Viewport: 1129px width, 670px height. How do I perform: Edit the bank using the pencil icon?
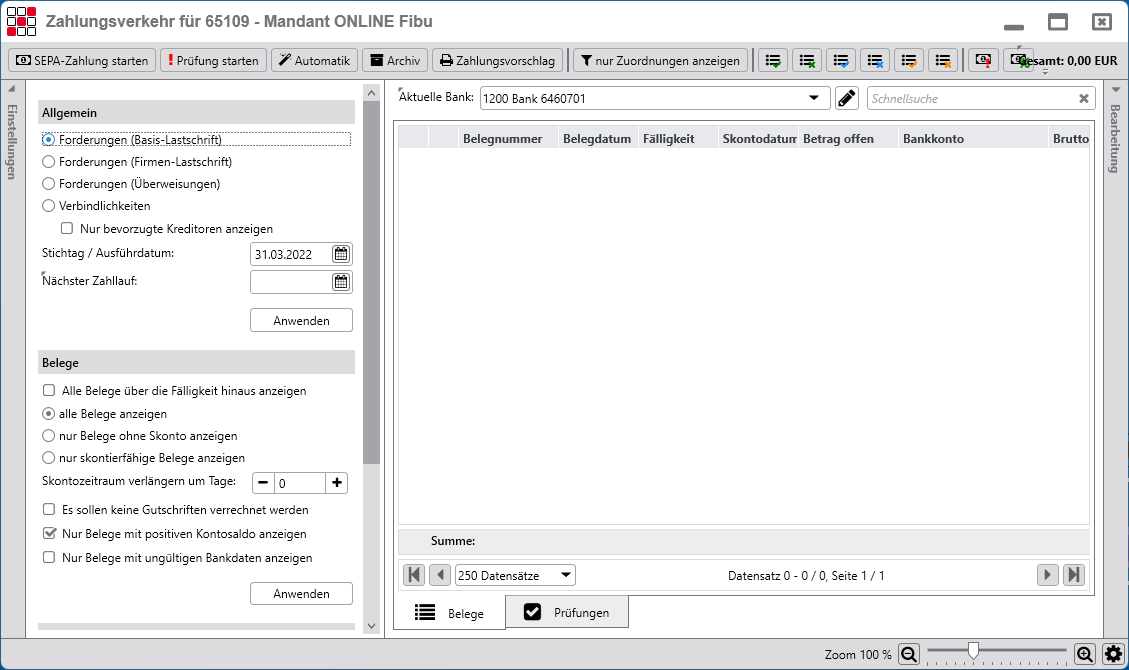846,98
